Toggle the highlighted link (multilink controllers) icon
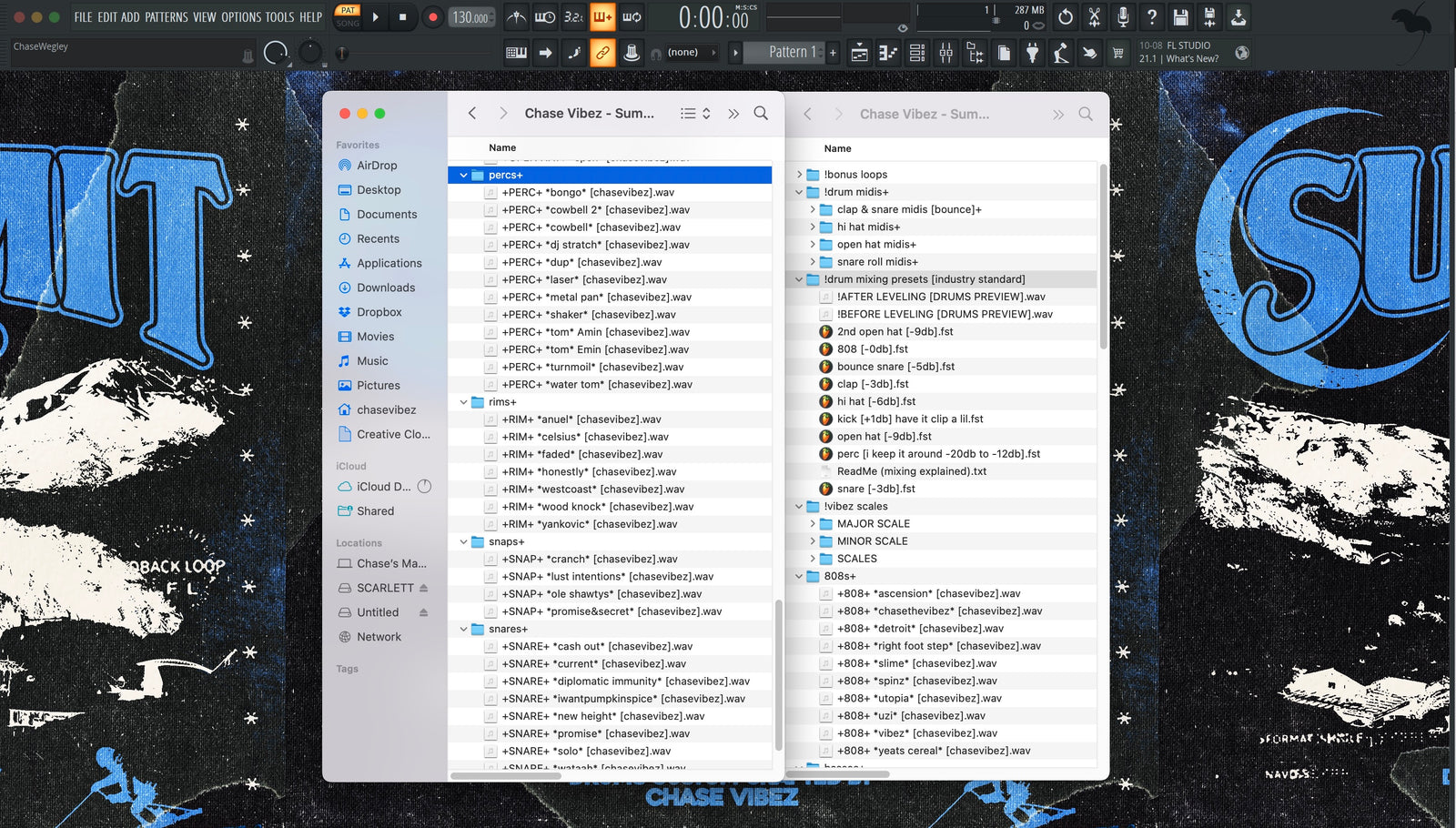The width and height of the screenshot is (1456, 828). pyautogui.click(x=602, y=53)
